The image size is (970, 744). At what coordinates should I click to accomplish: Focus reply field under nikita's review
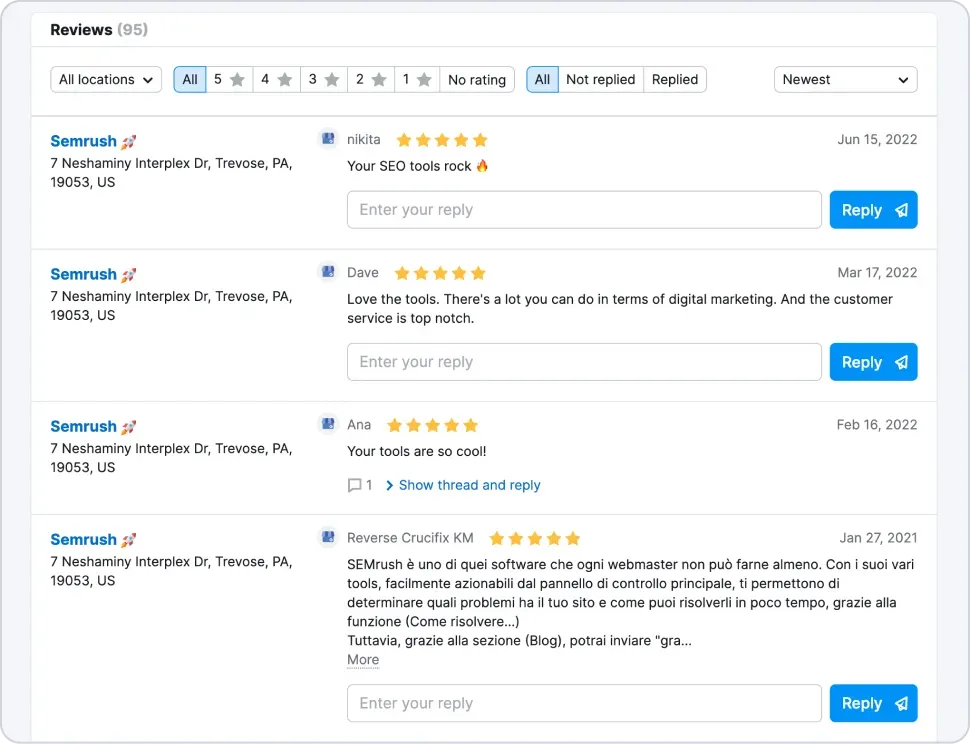pyautogui.click(x=584, y=210)
